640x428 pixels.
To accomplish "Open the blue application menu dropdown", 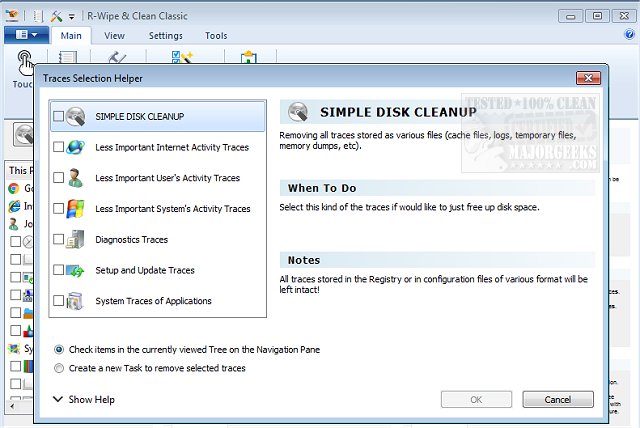I will (x=27, y=35).
